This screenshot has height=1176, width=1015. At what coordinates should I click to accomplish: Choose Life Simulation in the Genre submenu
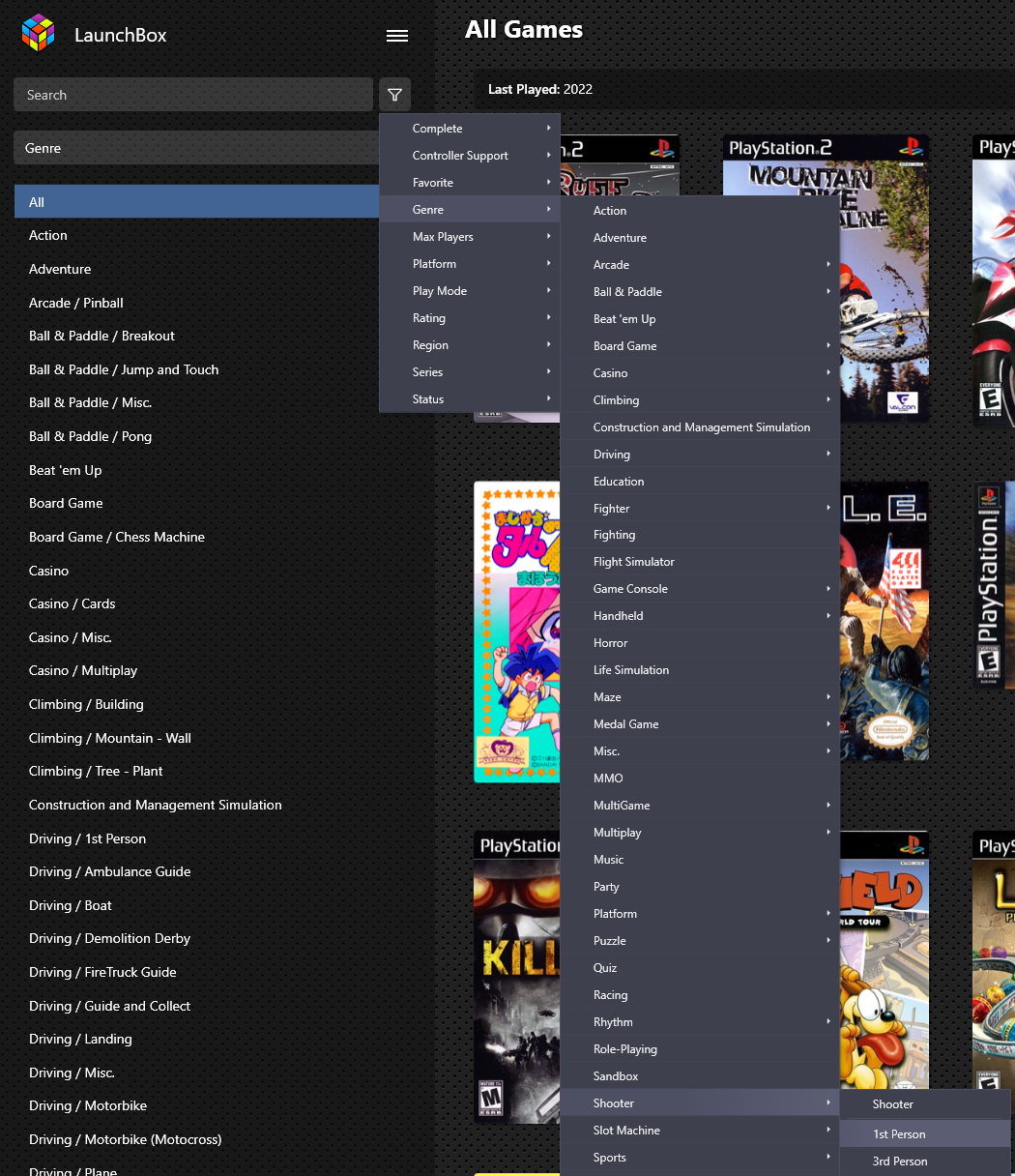coord(700,670)
